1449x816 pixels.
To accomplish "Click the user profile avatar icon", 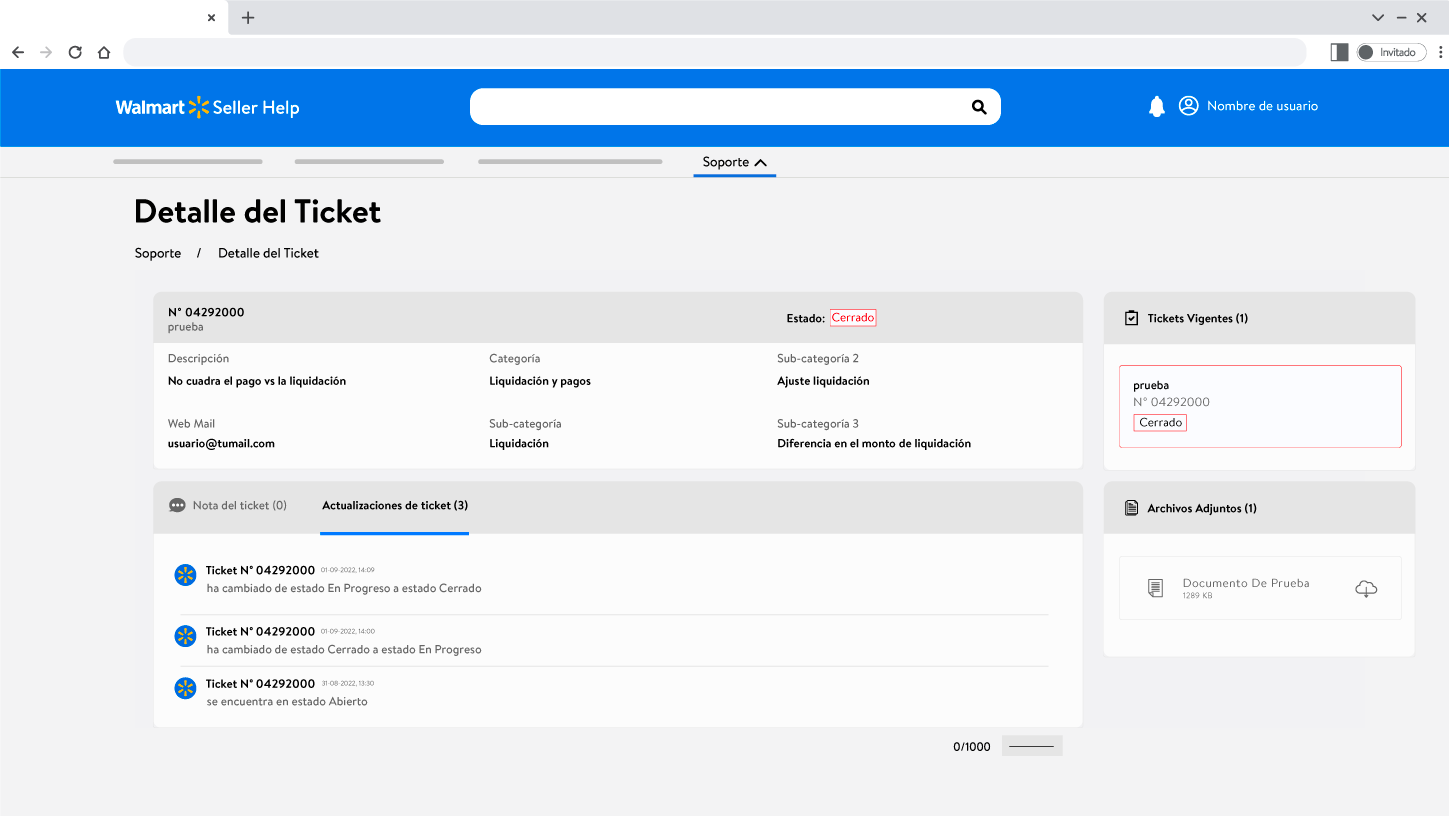I will pyautogui.click(x=1188, y=106).
